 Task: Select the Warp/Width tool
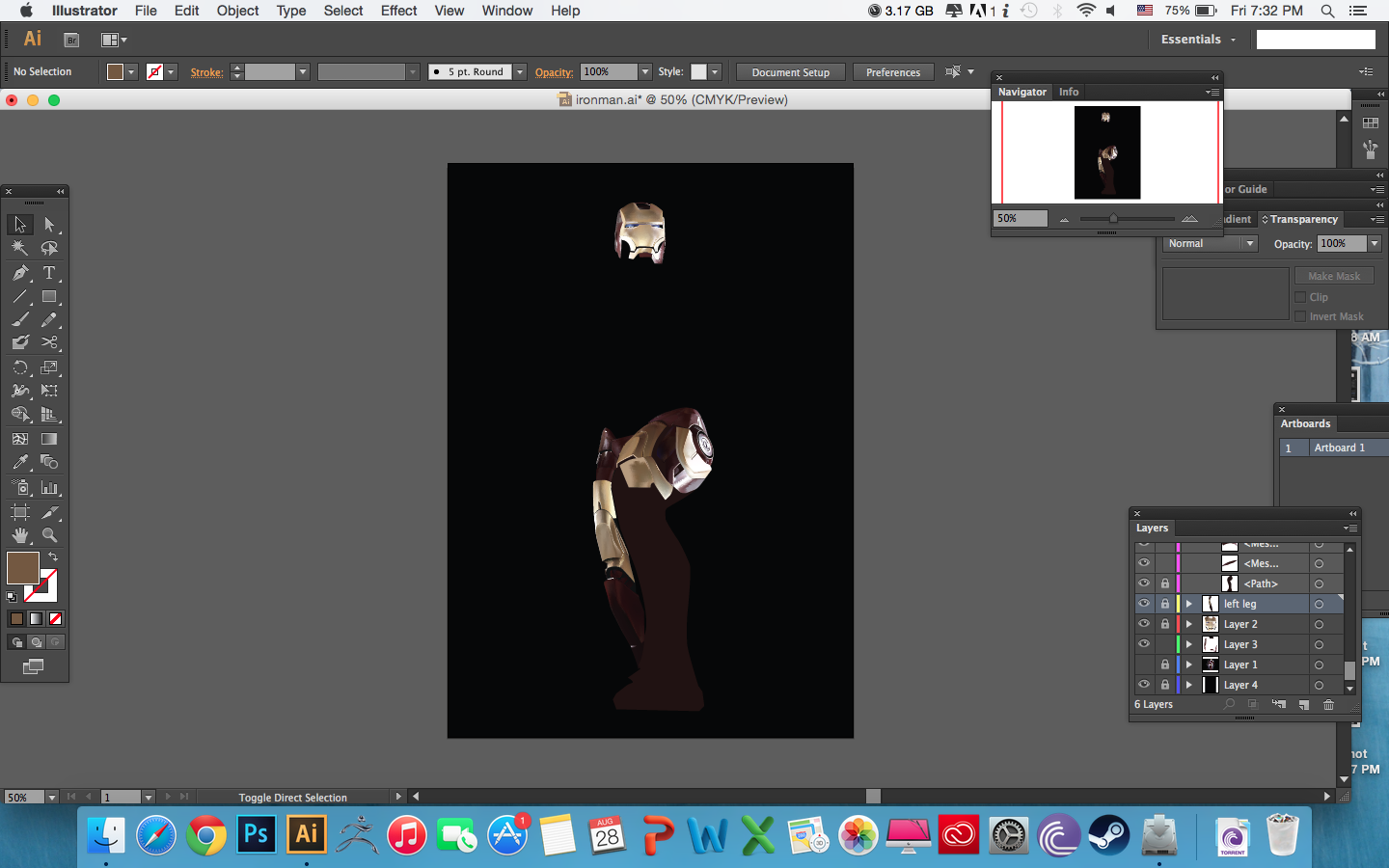tap(20, 391)
